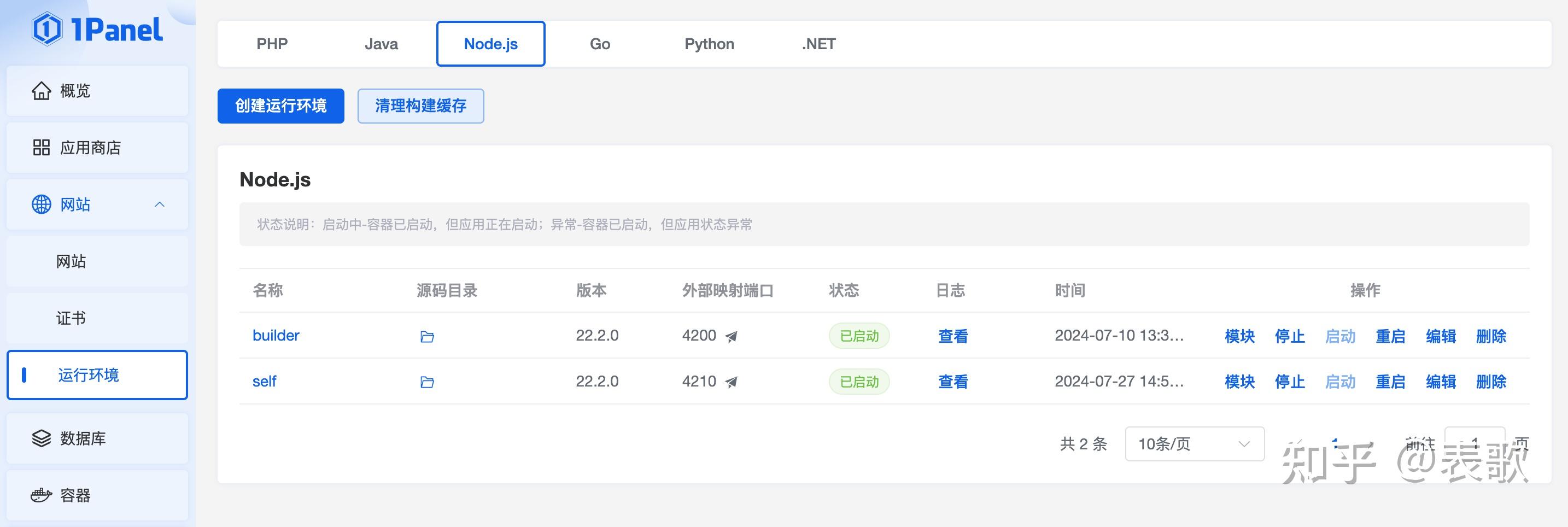Restart (重启) the builder runtime
Screen dimensions: 1568x527
(1390, 336)
